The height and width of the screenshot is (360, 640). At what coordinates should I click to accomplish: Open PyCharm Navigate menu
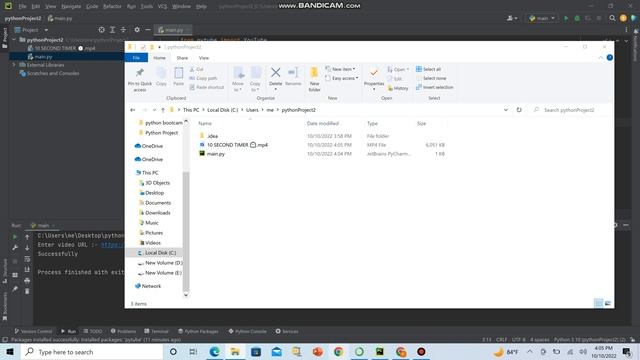click(71, 6)
